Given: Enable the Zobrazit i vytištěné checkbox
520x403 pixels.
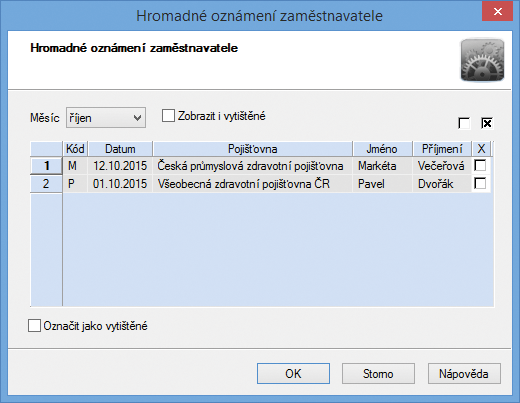Looking at the screenshot, I should click(168, 116).
